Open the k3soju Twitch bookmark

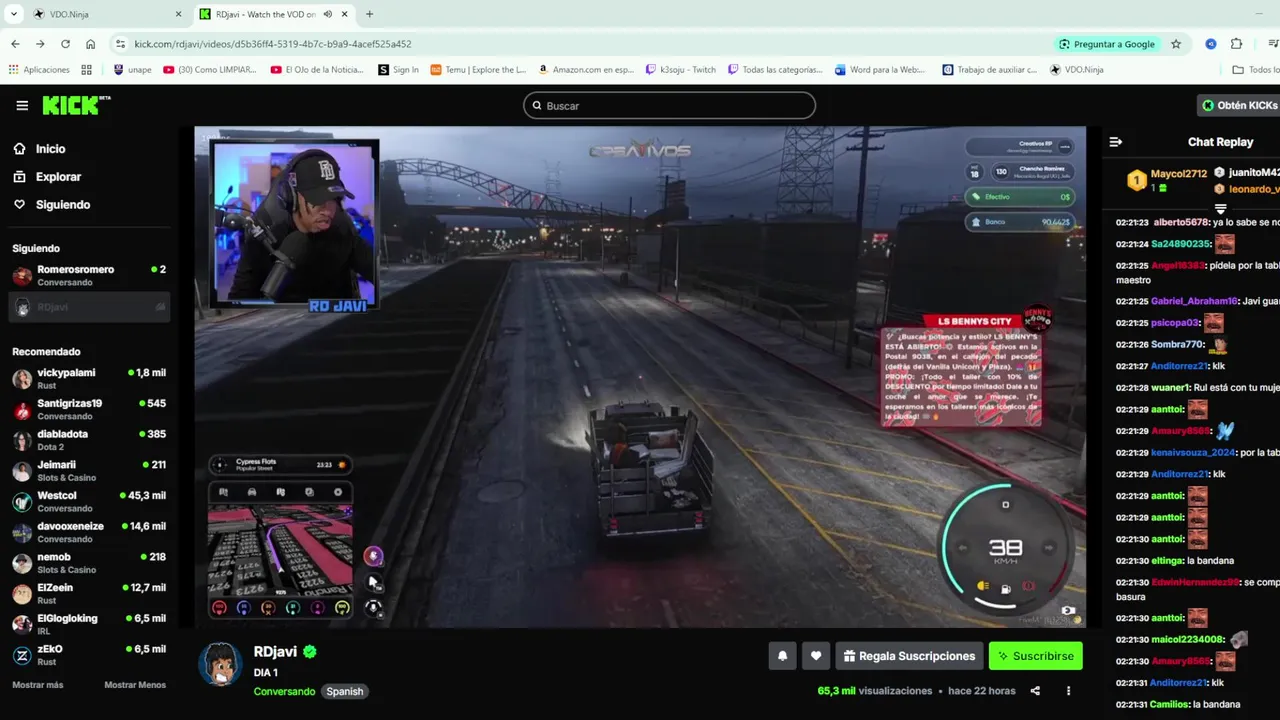681,70
